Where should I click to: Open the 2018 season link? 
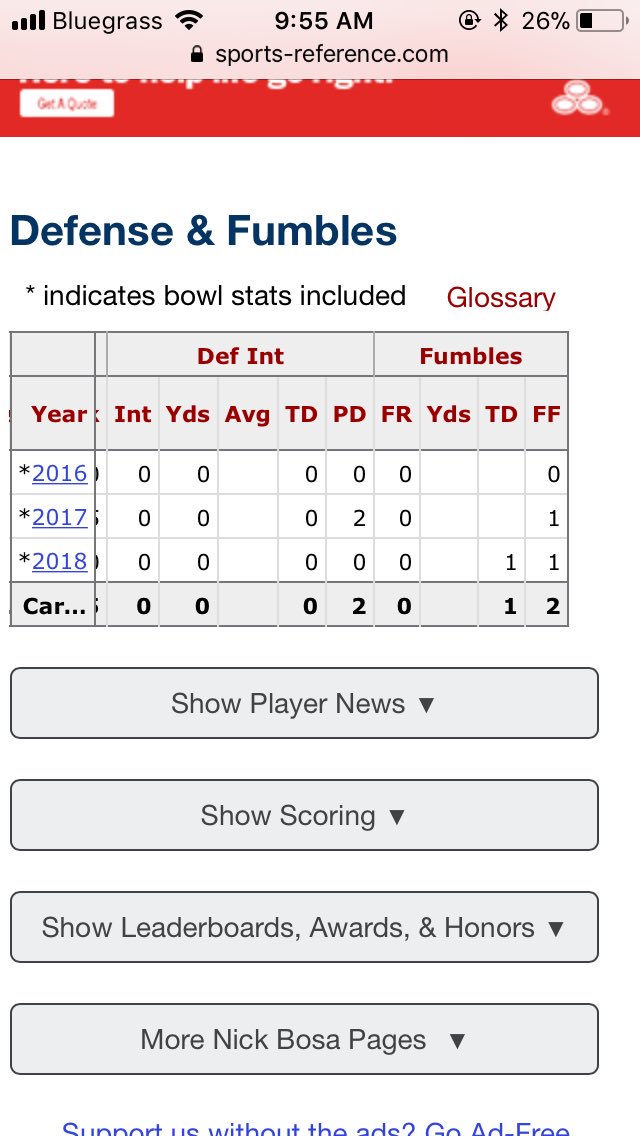coord(59,561)
